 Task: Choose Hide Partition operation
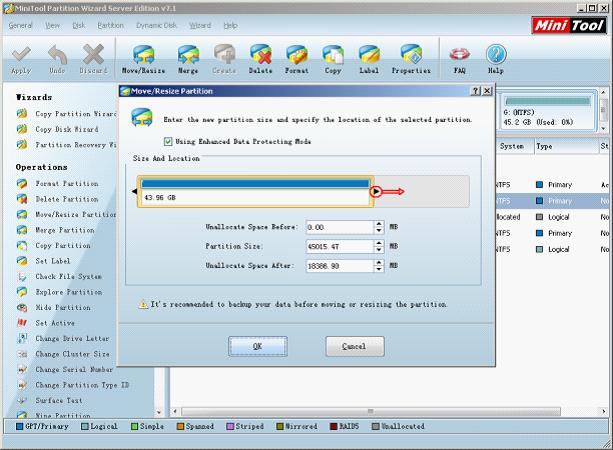[54, 308]
